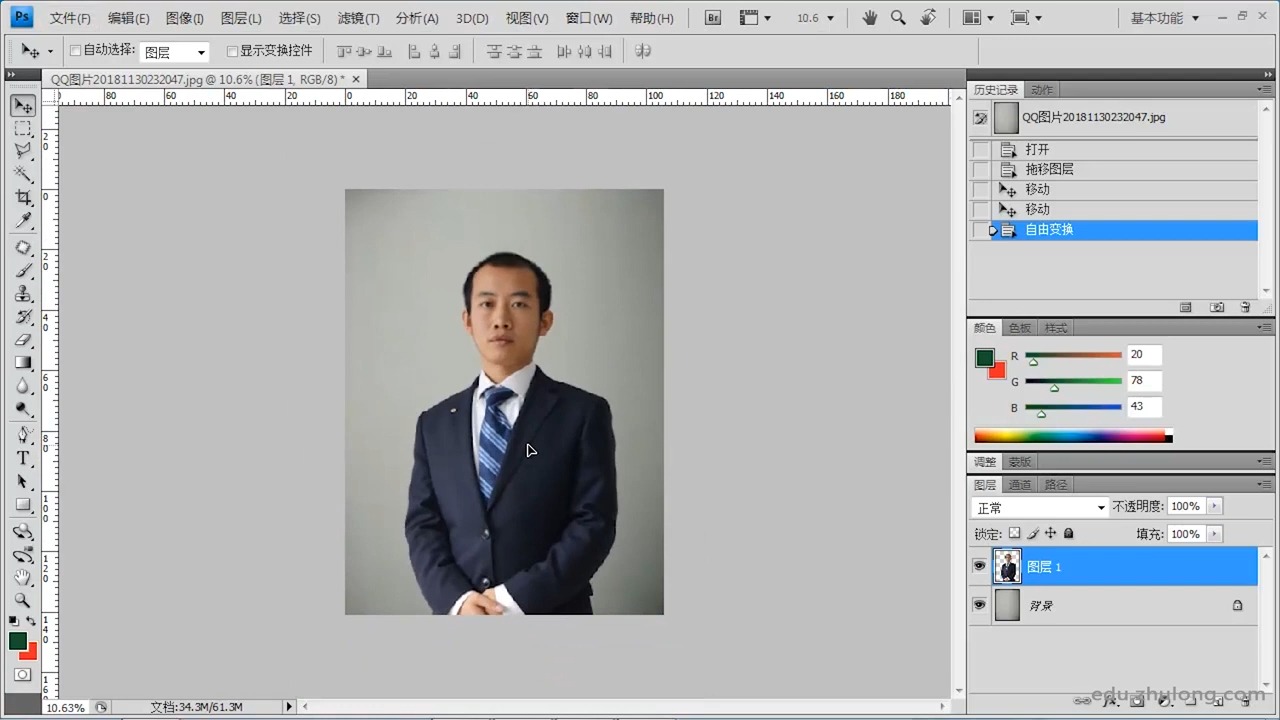The image size is (1280, 720).
Task: Toggle lock all icon
Action: [1068, 534]
